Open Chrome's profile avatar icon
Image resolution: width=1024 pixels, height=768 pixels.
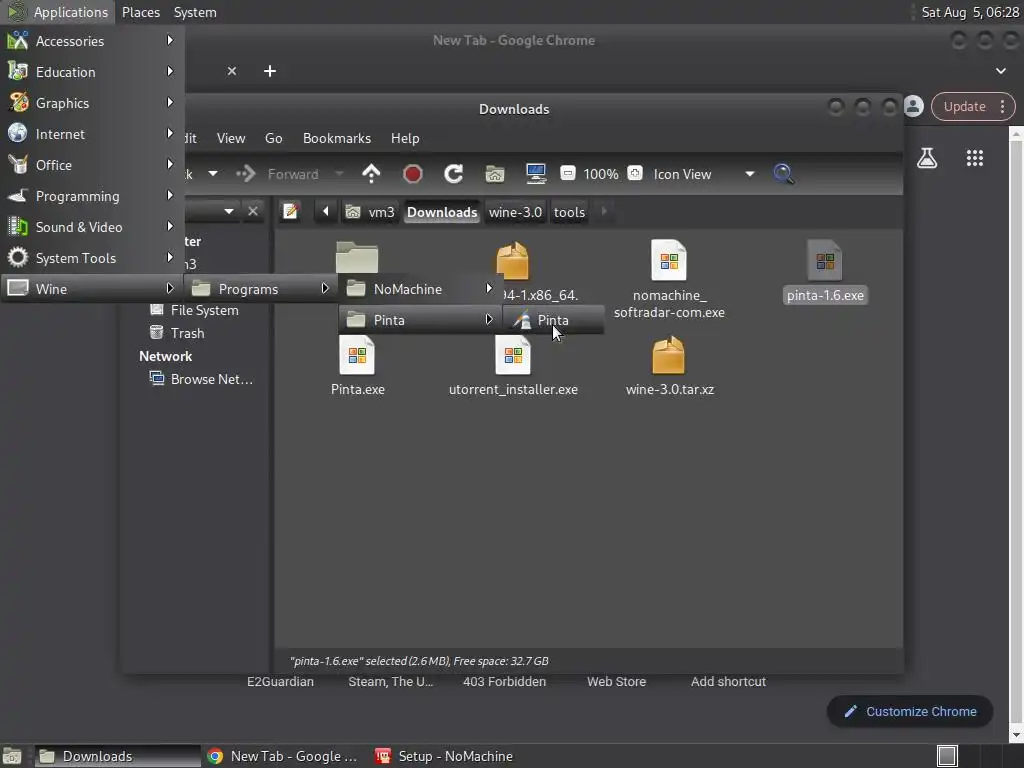click(x=914, y=106)
